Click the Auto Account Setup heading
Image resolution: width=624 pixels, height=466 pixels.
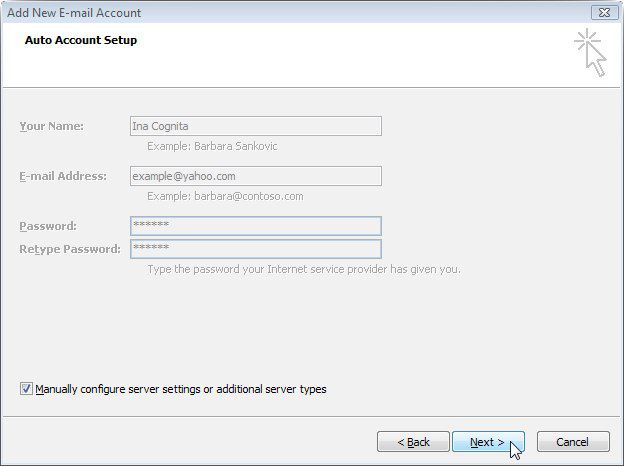tap(81, 40)
